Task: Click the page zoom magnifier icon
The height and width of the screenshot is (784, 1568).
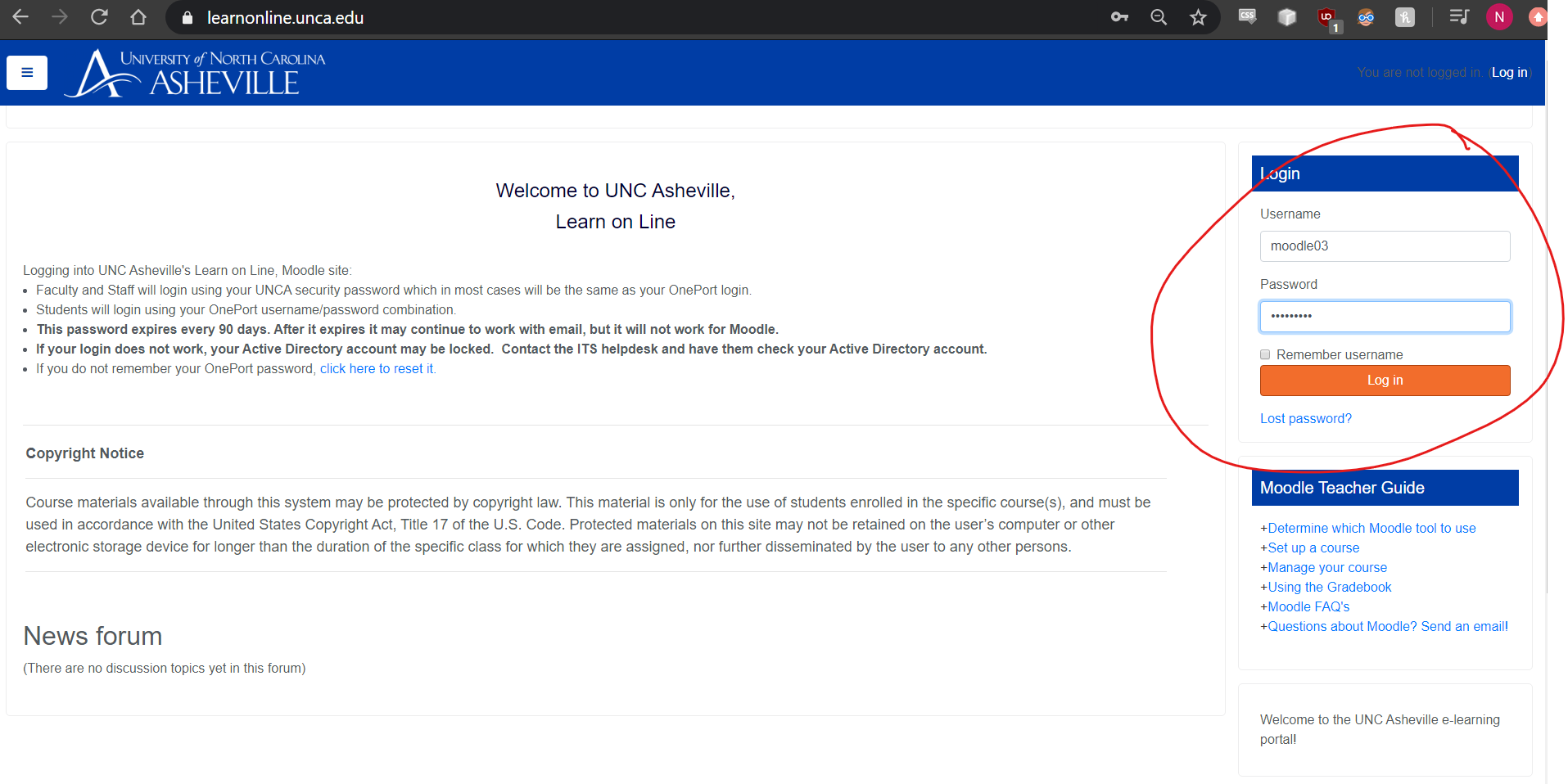Action: 1158,17
